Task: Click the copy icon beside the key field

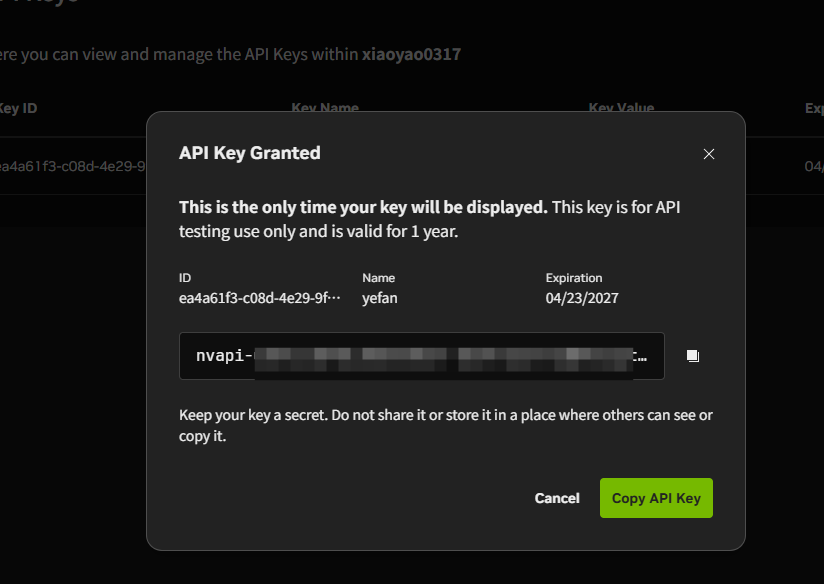Action: [693, 356]
